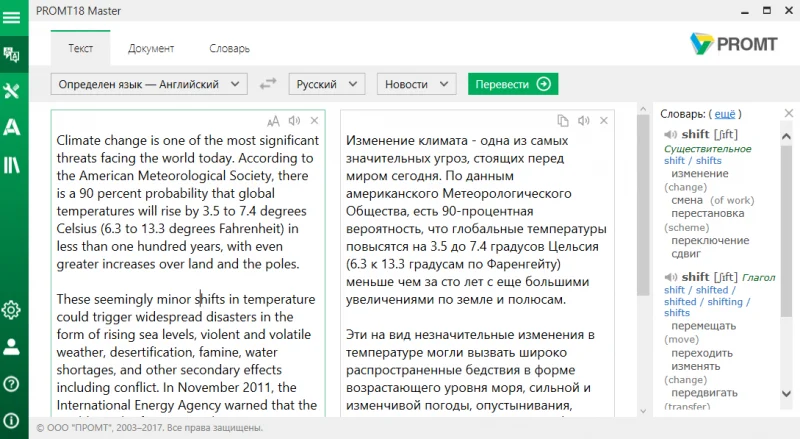Open the tools wrench icon in sidebar
The height and width of the screenshot is (439, 800).
click(11, 91)
